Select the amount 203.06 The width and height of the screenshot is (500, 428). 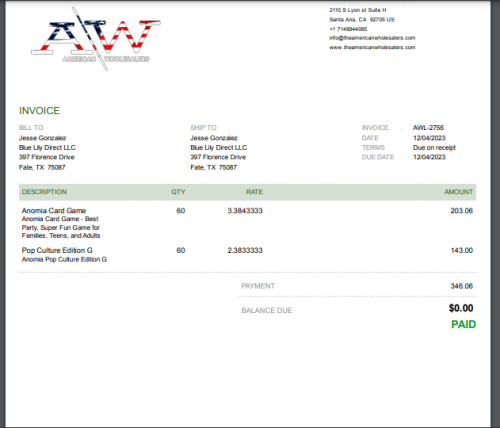462,211
